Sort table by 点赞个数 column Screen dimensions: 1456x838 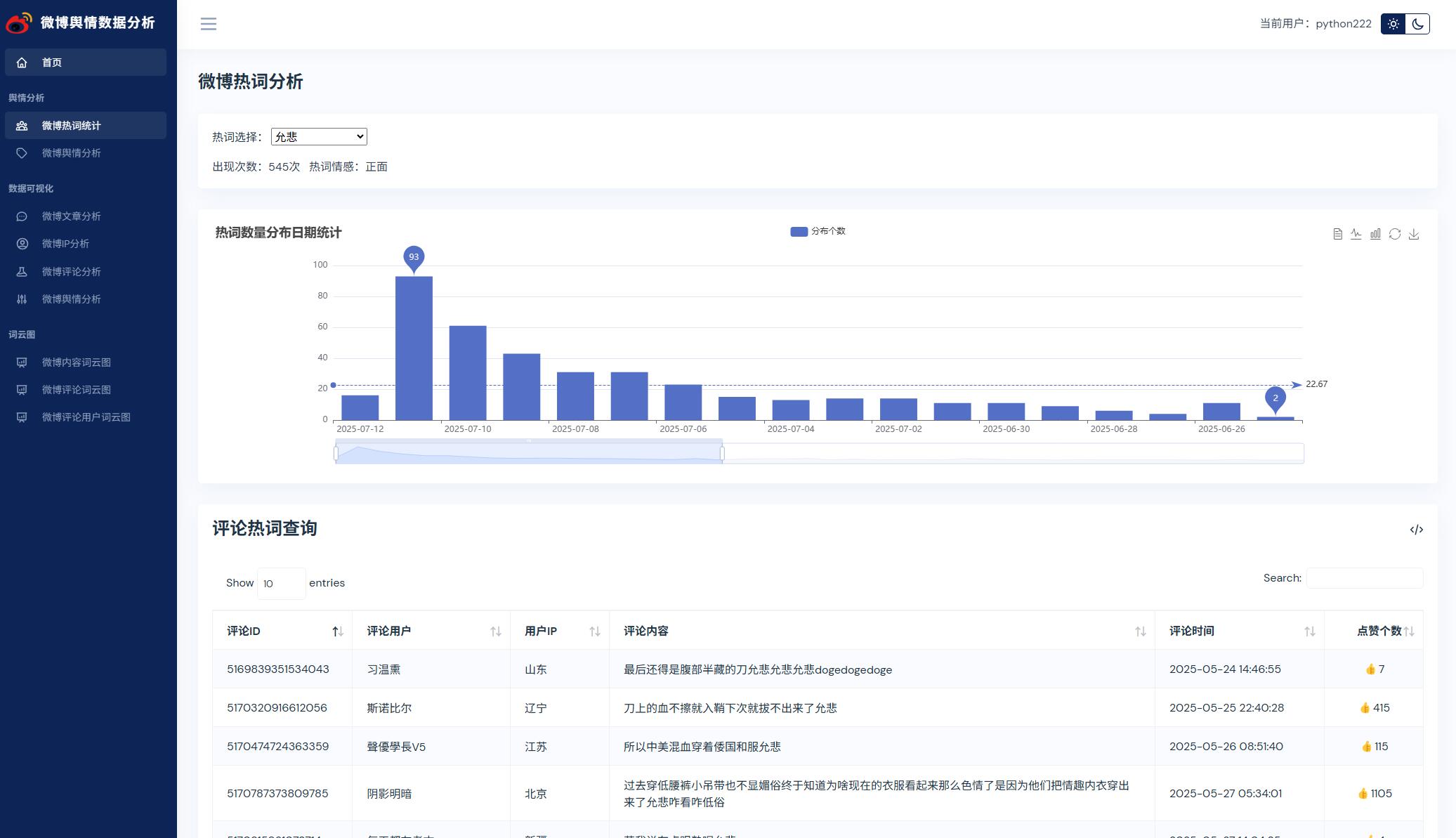click(1378, 631)
